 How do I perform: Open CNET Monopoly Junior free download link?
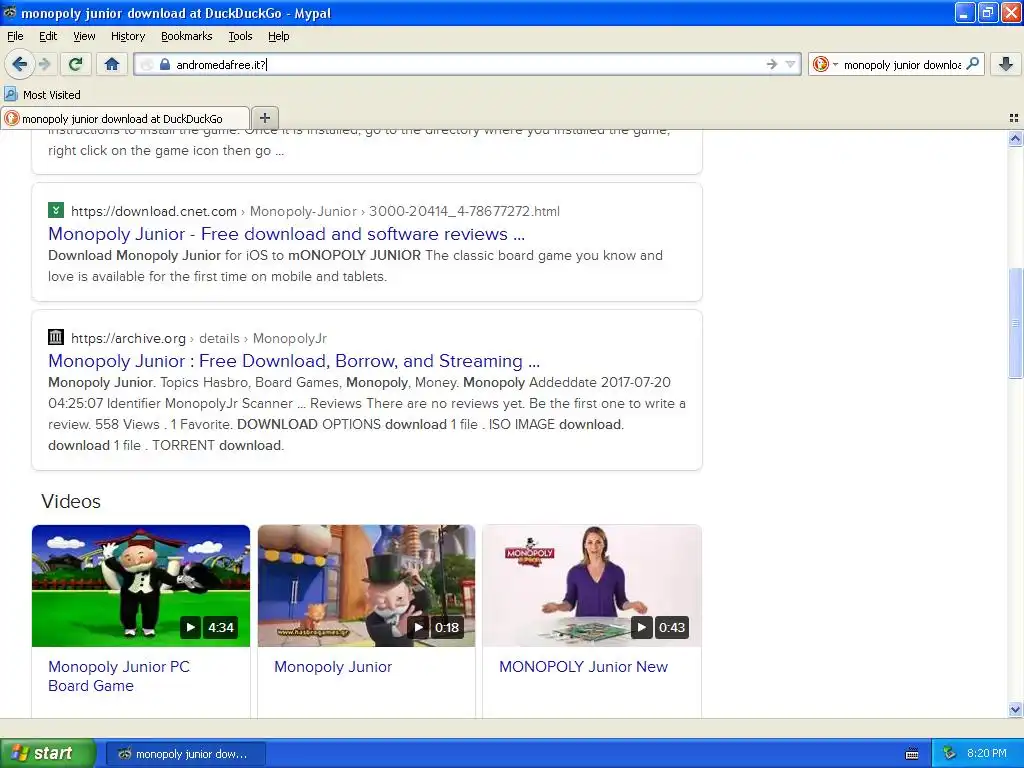(286, 234)
